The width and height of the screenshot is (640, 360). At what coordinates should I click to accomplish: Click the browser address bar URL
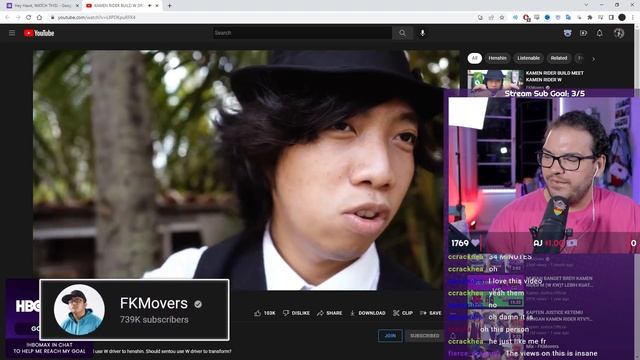(96, 18)
